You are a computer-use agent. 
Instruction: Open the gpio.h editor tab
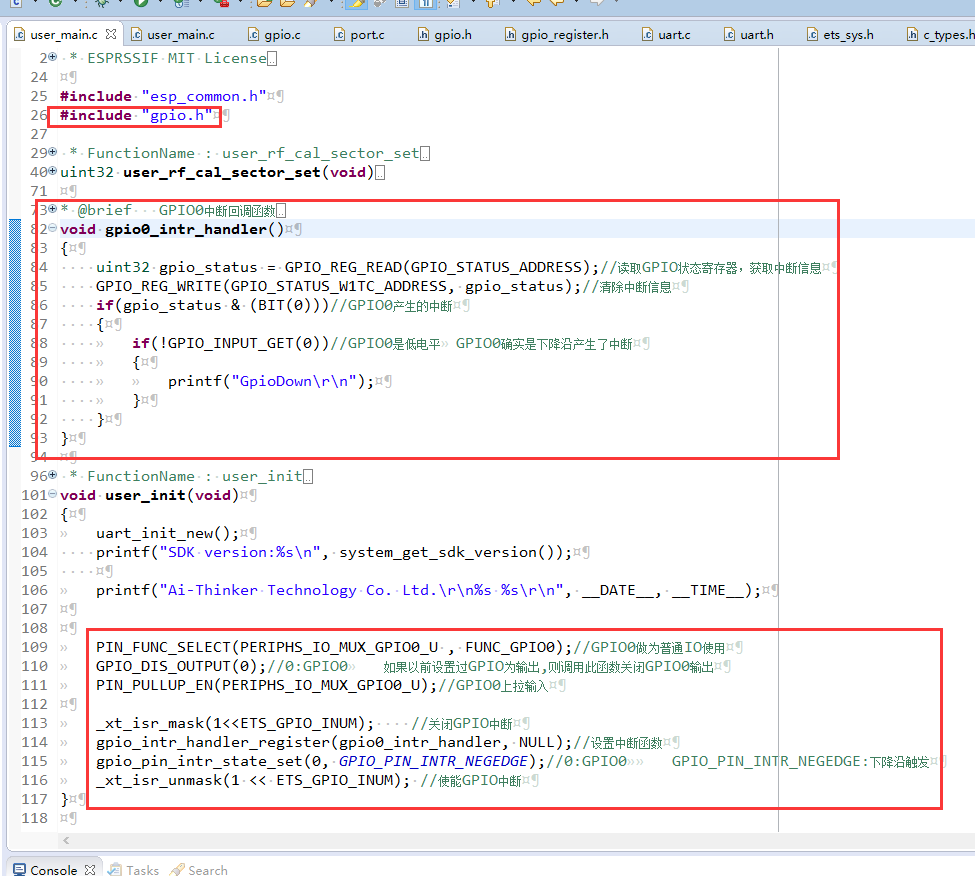[445, 35]
